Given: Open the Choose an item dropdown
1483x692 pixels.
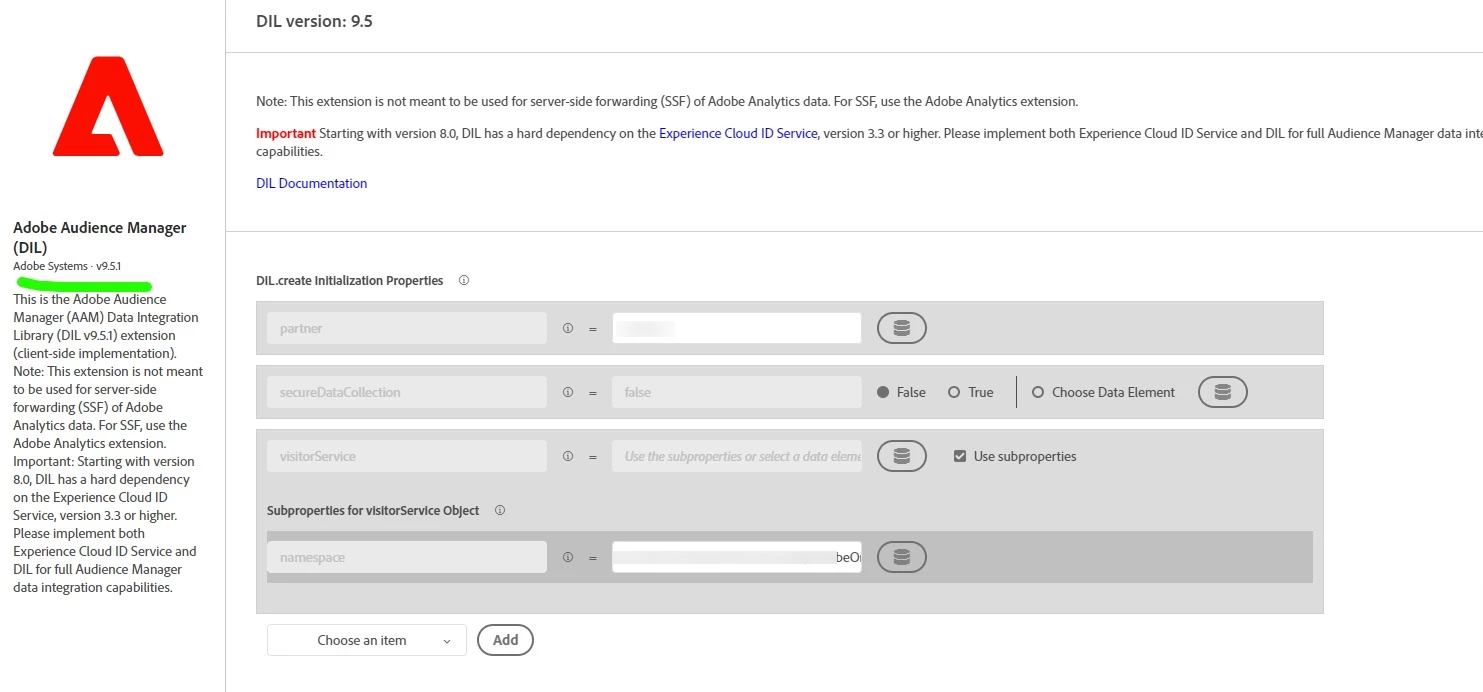Looking at the screenshot, I should click(x=367, y=640).
